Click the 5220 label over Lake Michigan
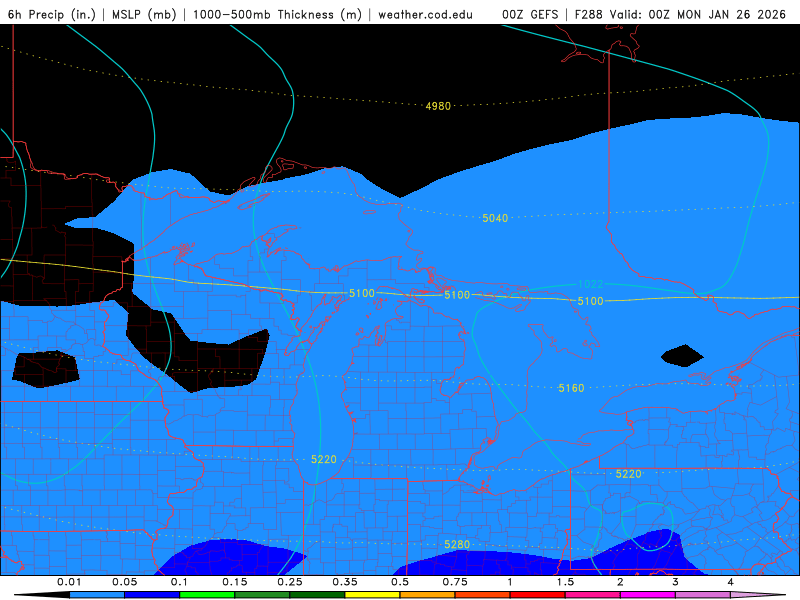 point(324,460)
